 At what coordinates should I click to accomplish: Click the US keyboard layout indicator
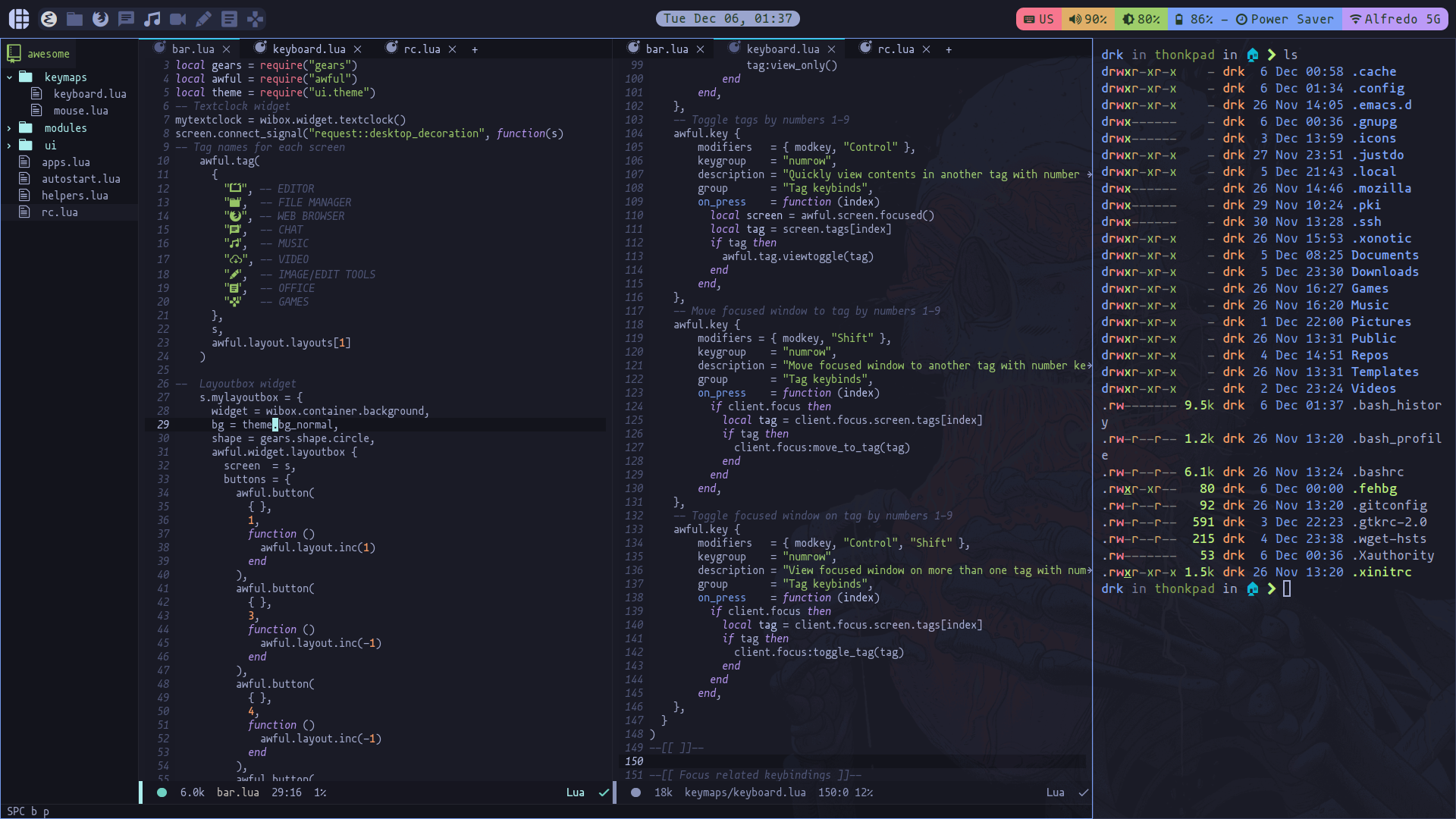point(1040,18)
